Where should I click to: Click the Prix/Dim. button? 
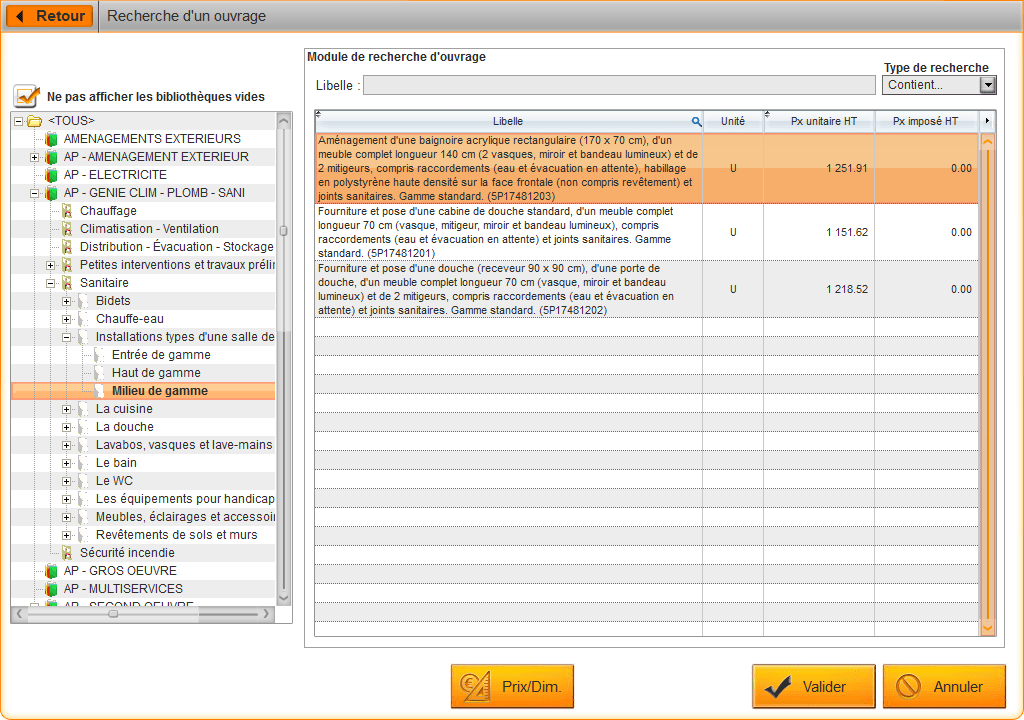512,687
